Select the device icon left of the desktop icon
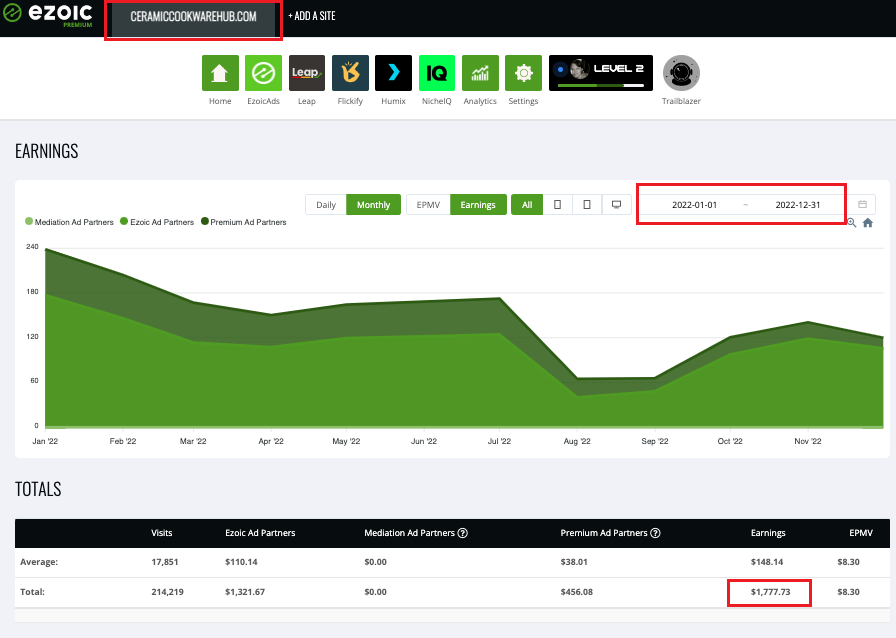896x638 pixels. pos(587,205)
